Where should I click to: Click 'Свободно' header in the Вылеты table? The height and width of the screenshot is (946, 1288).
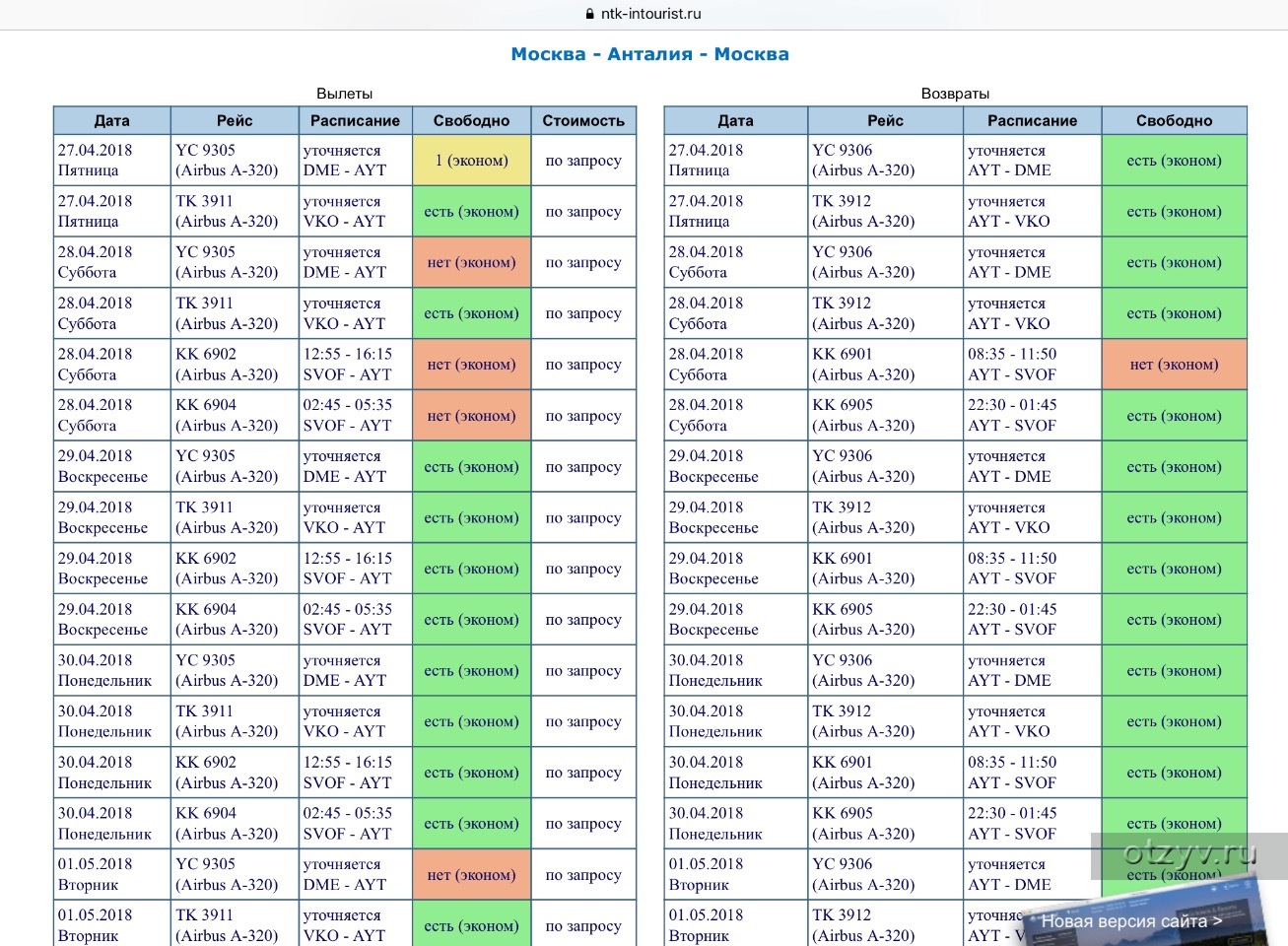[x=471, y=120]
